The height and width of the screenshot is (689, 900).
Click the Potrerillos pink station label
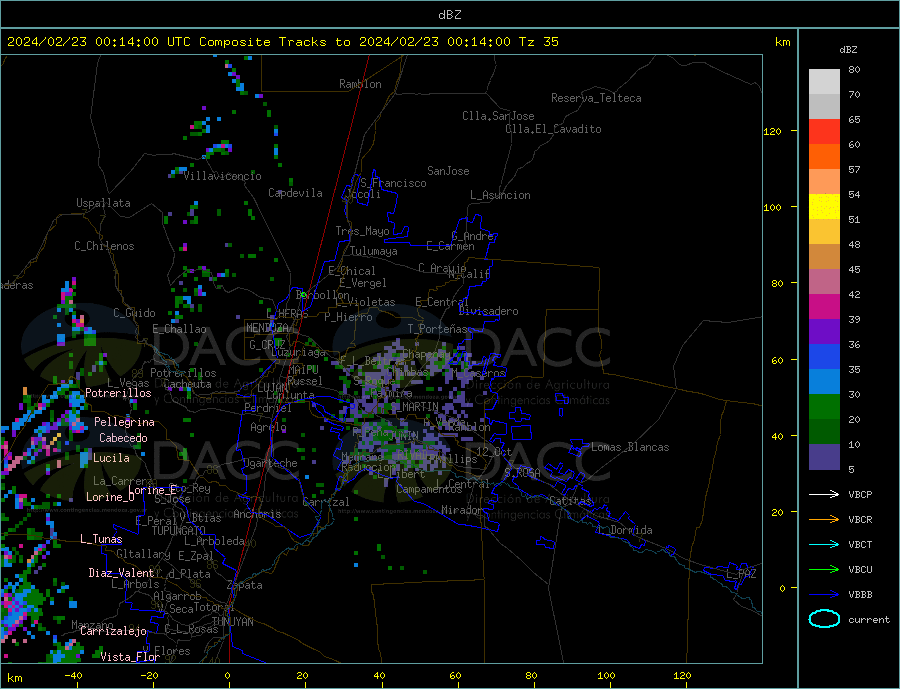(118, 393)
